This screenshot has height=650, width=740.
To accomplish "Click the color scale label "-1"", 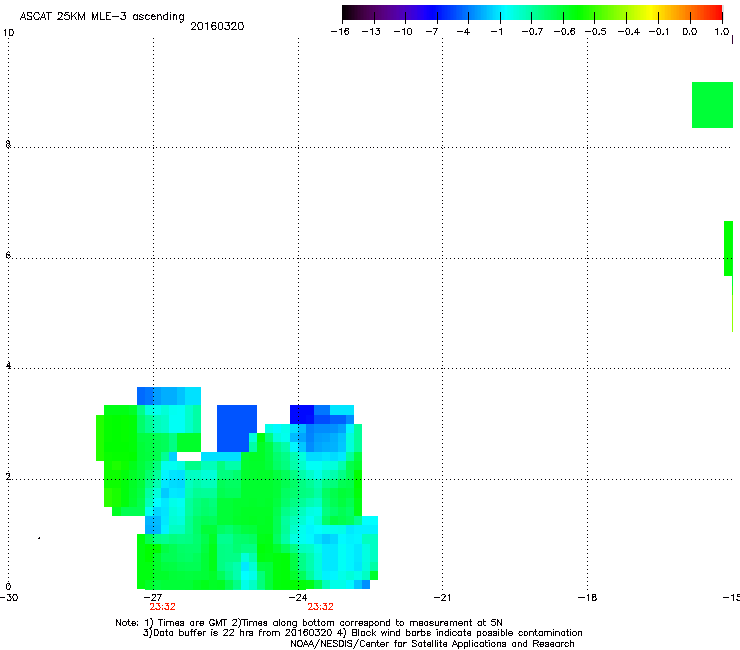I will [496, 32].
